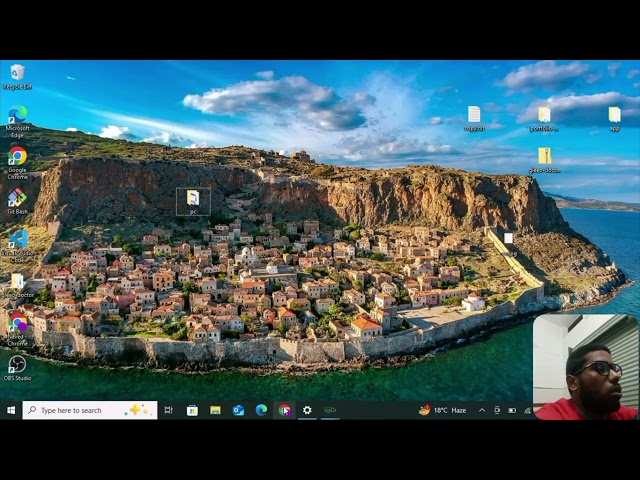Screen dimensions: 640x480
Task: Select the sleep-doctor folder on desktop
Action: (17, 285)
